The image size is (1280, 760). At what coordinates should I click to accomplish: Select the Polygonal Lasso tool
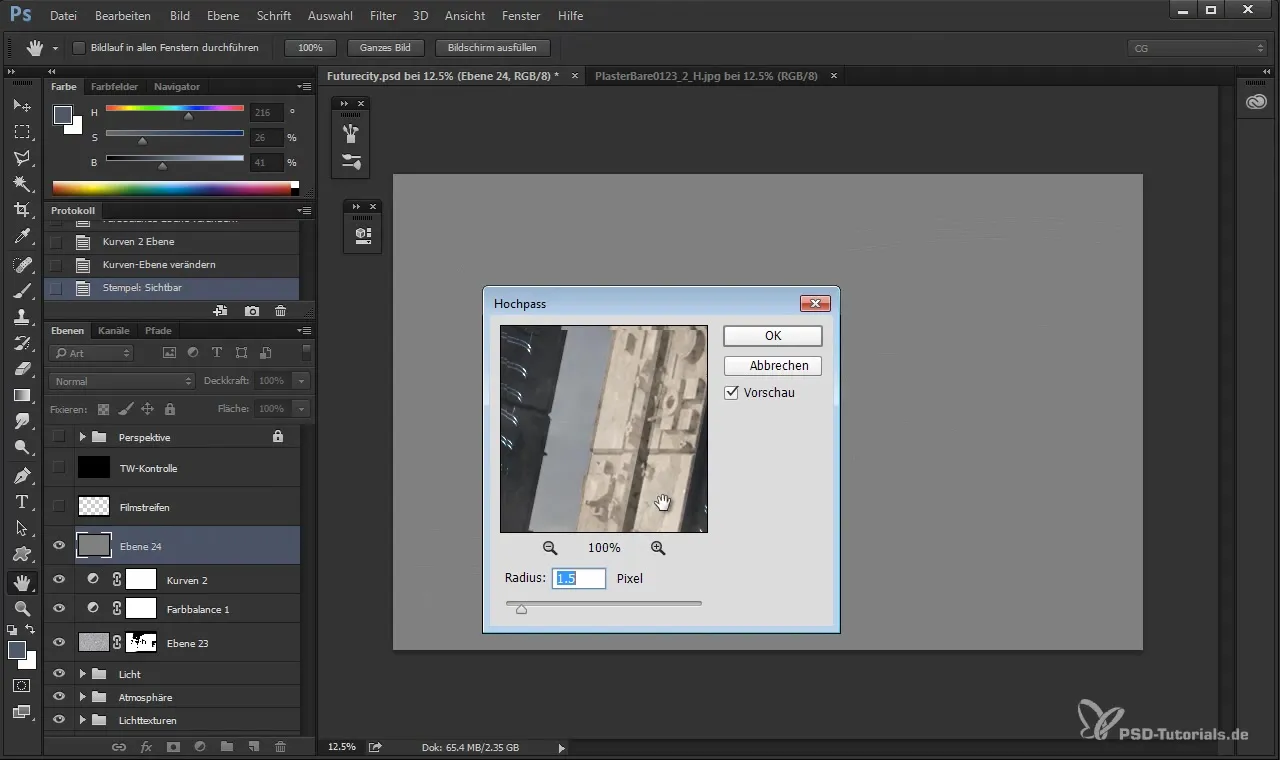pos(22,158)
